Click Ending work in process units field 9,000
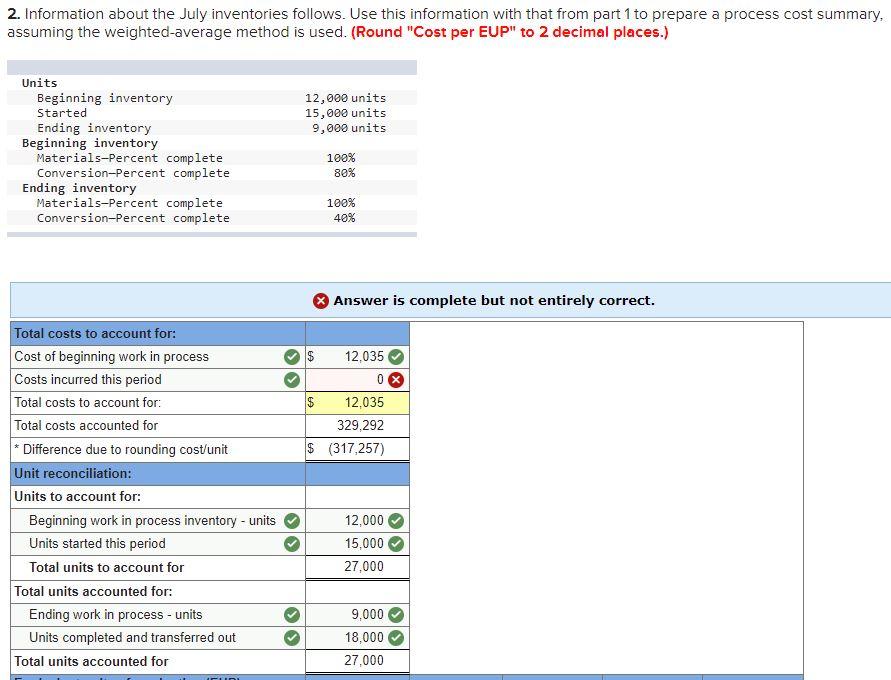The image size is (891, 680). 357,615
